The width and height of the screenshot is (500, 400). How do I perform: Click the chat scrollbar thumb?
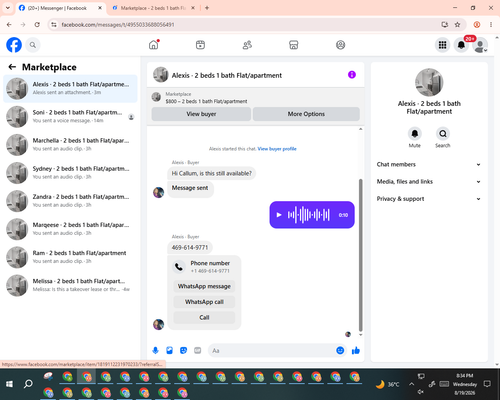pos(360,255)
